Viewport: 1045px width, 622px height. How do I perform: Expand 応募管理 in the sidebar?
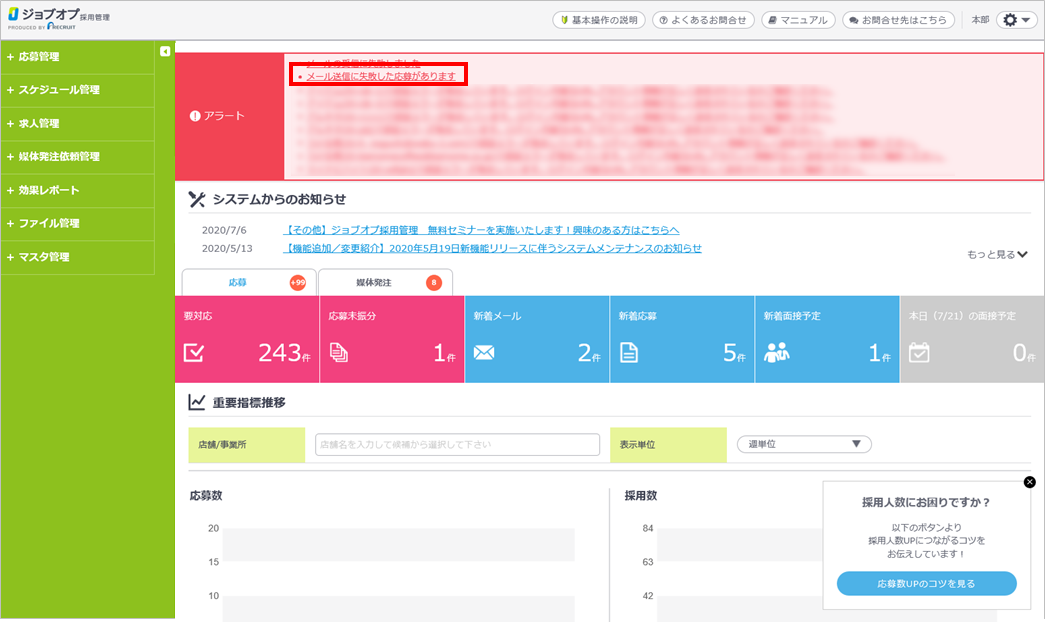coord(77,57)
